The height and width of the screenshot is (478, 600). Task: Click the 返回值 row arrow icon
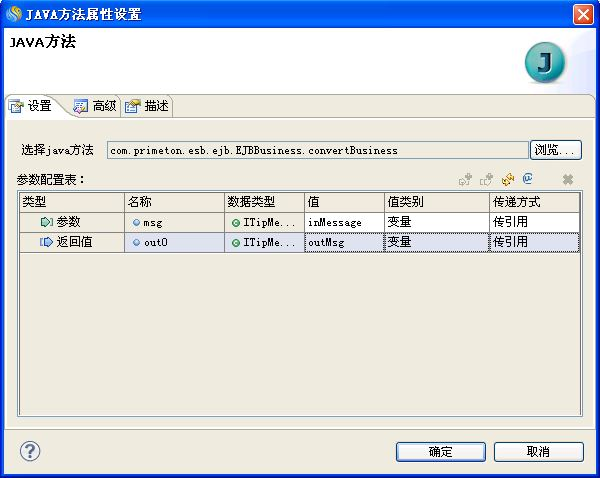tap(46, 242)
